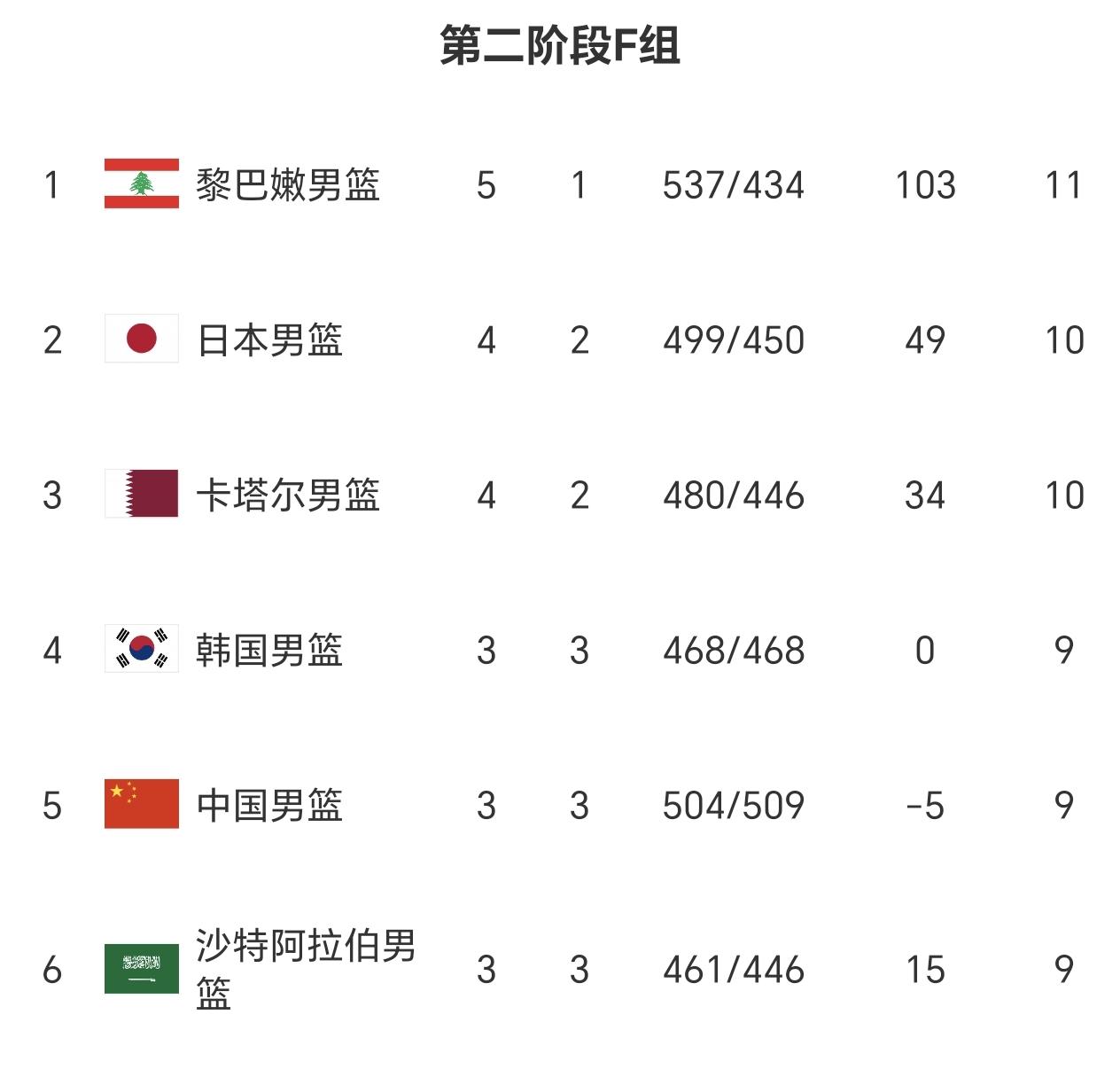
Task: Open 黎巴嫩男篮 team page
Action: (288, 185)
